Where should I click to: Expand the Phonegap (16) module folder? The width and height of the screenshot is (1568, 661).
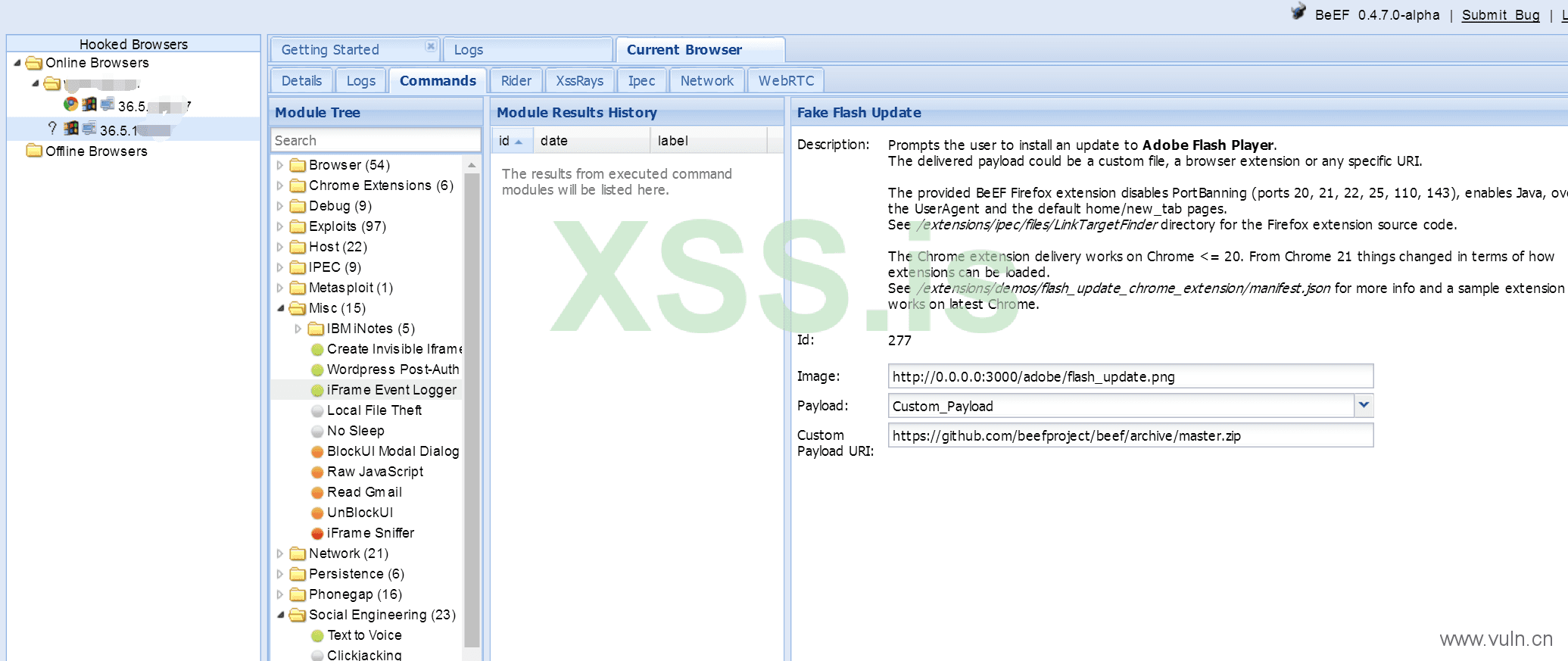[x=280, y=594]
